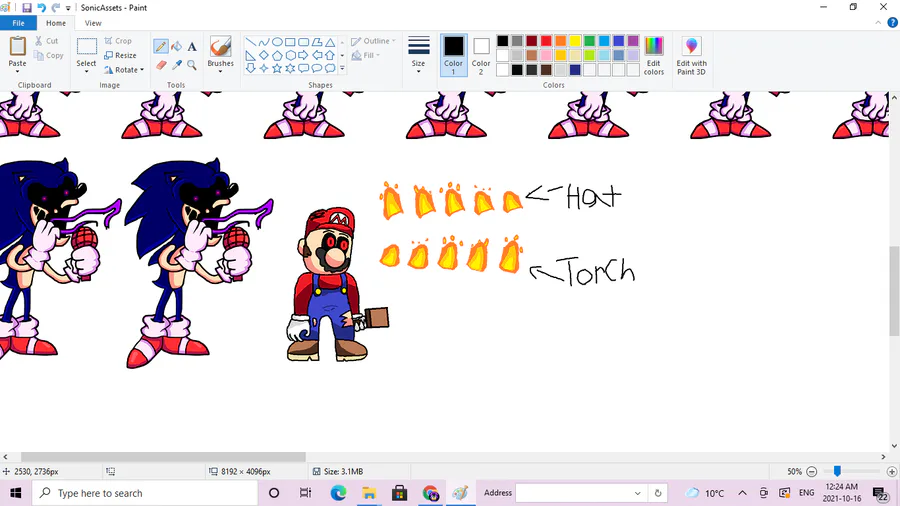900x506 pixels.
Task: Select the Magnifier tool
Action: [x=192, y=65]
